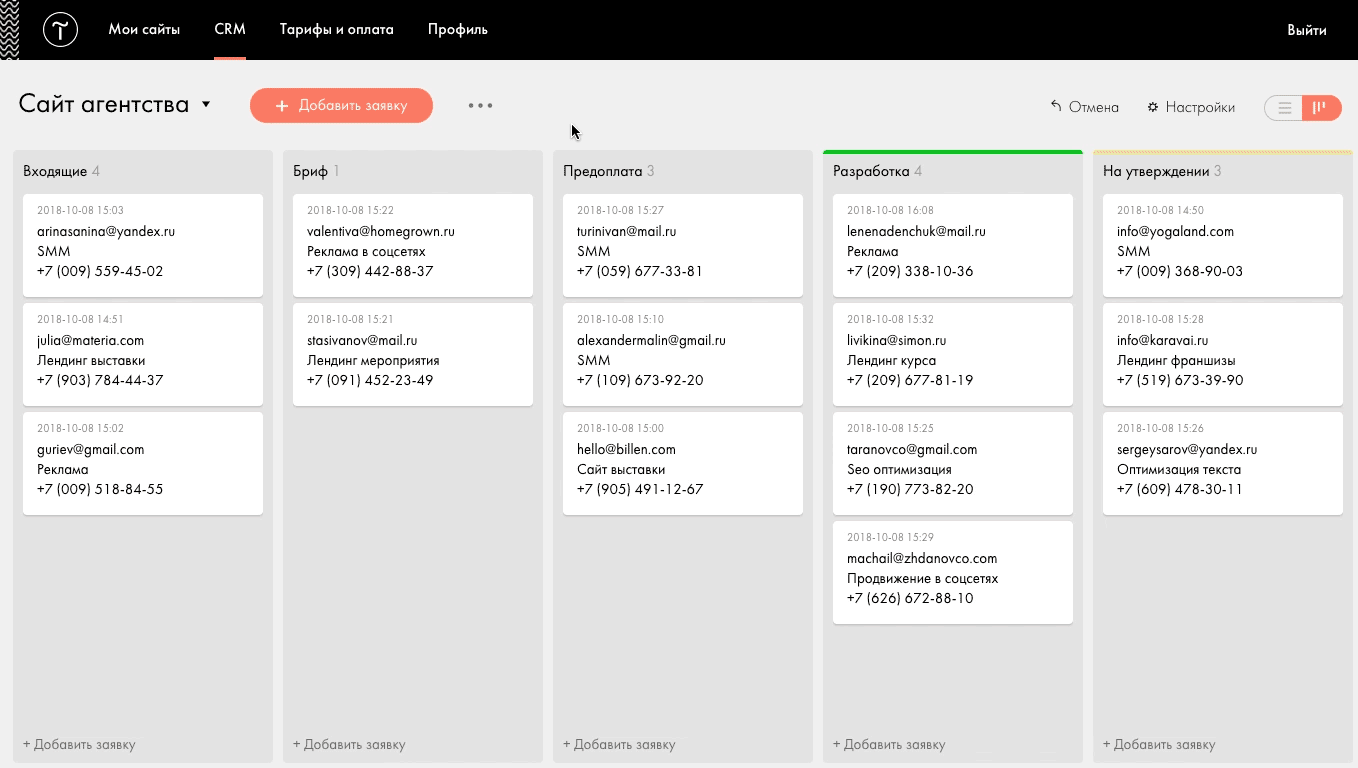Click the green-marked Разработка column header
This screenshot has height=768, width=1358.
point(870,171)
